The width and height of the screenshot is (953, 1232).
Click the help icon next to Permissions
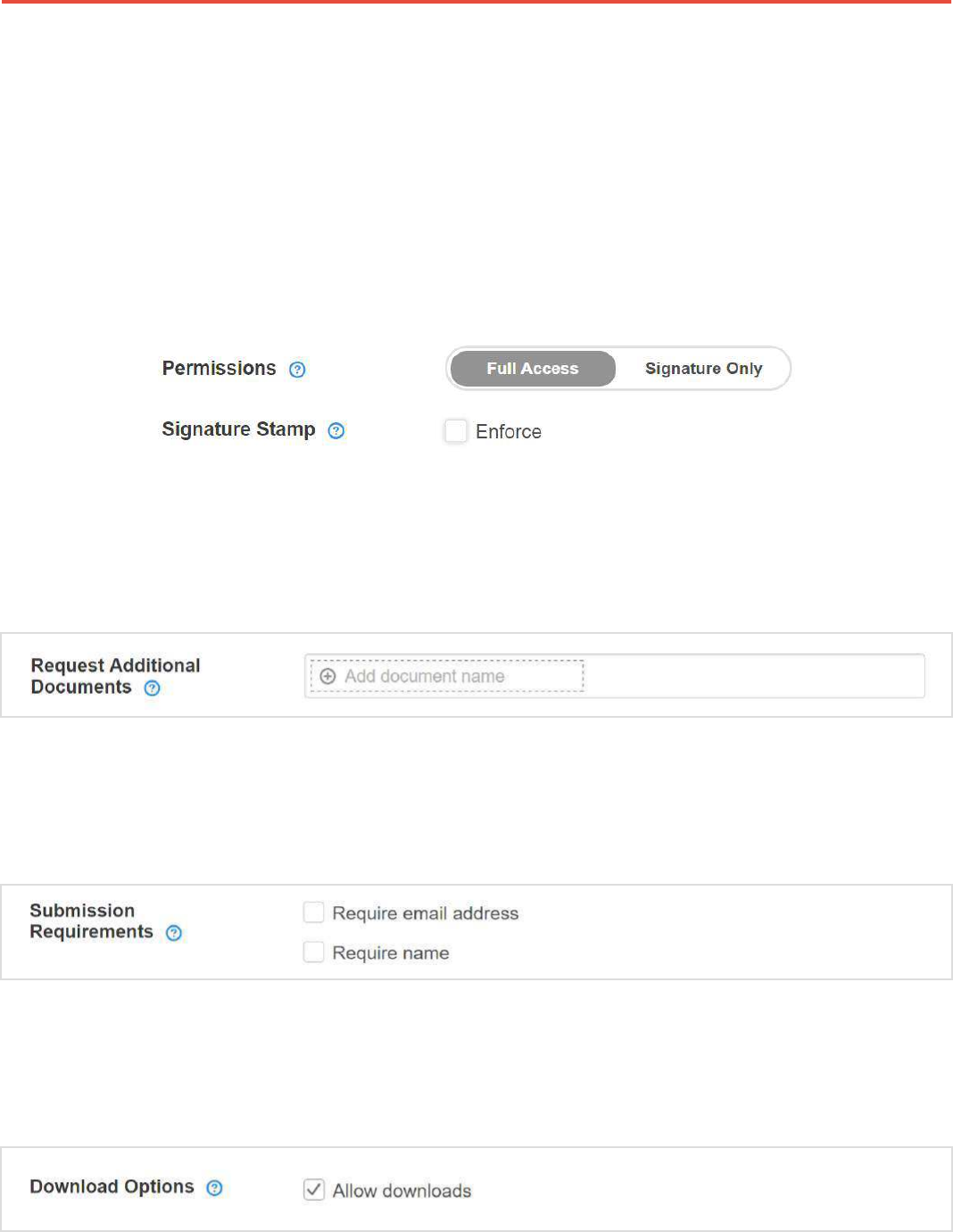[x=297, y=370]
